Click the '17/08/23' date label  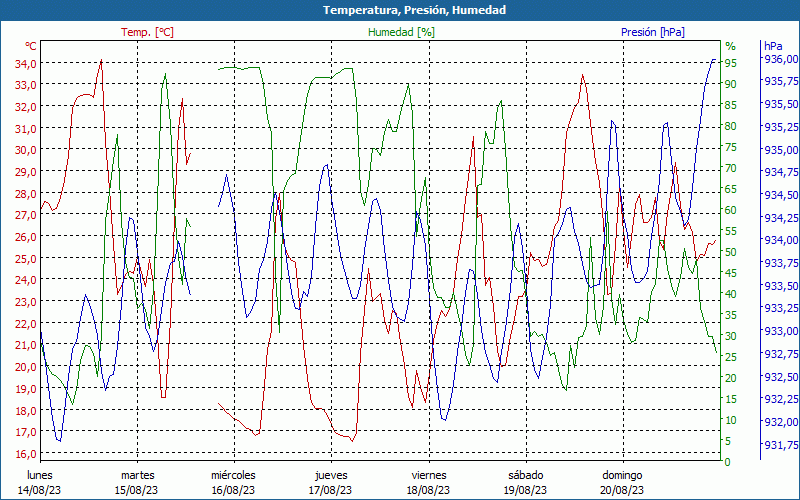coord(331,490)
